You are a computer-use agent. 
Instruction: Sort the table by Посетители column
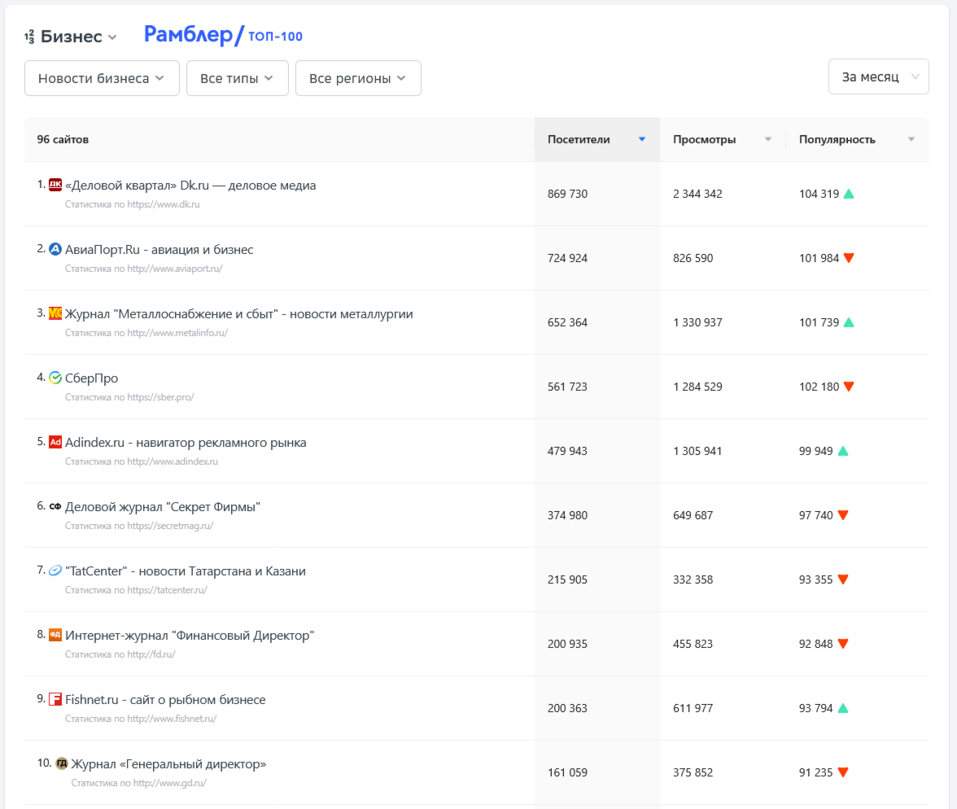pos(596,140)
